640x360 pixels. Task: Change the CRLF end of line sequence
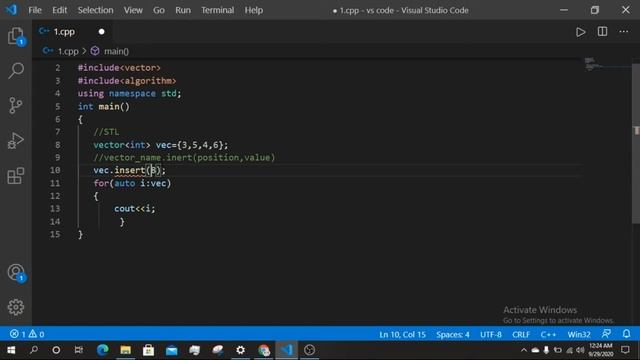[x=521, y=334]
